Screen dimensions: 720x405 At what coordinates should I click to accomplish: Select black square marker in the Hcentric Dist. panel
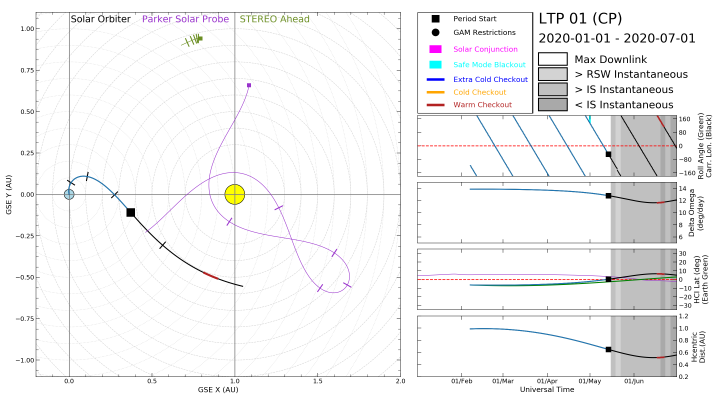pyautogui.click(x=608, y=349)
